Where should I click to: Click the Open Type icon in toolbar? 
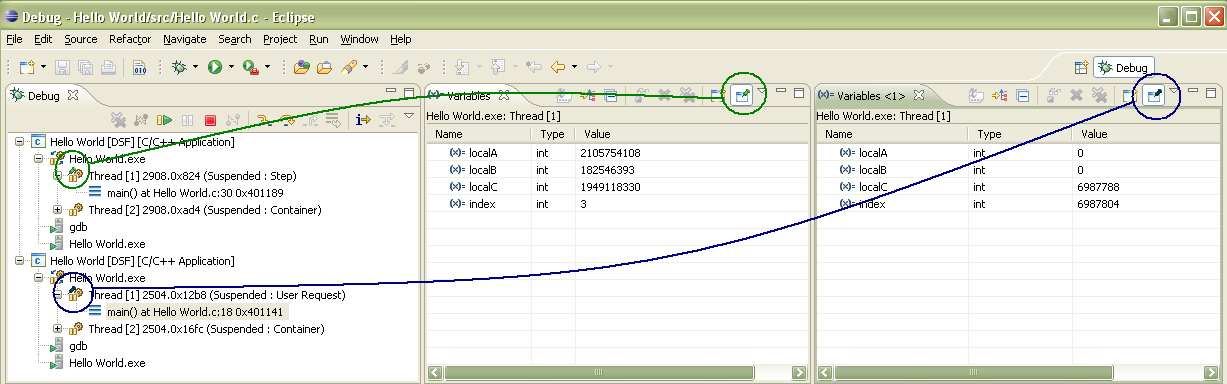click(x=302, y=67)
